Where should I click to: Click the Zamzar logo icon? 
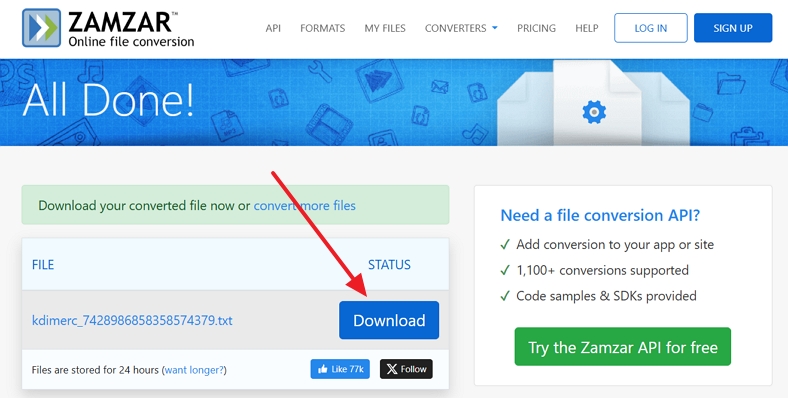(x=41, y=28)
